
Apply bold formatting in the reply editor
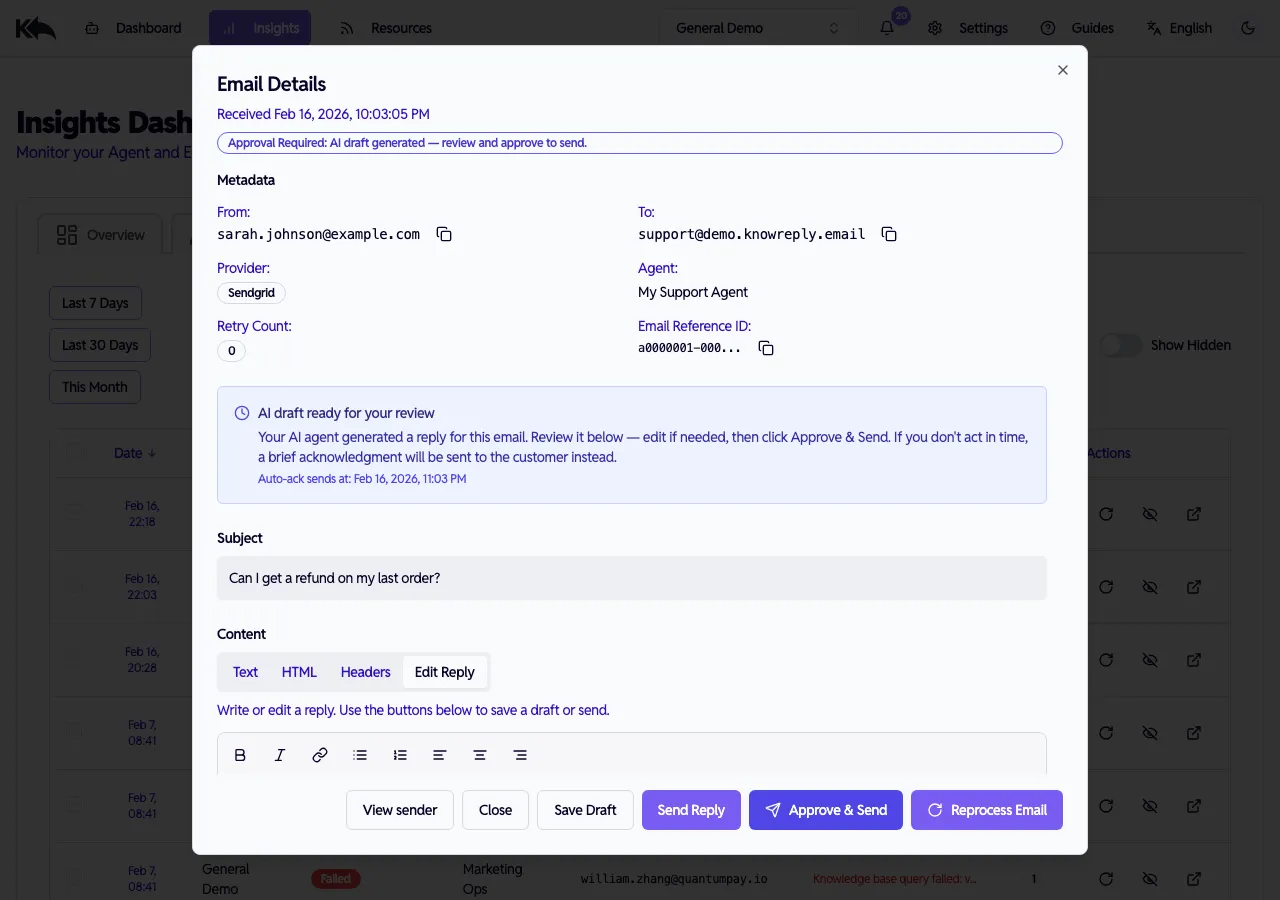pyautogui.click(x=240, y=755)
